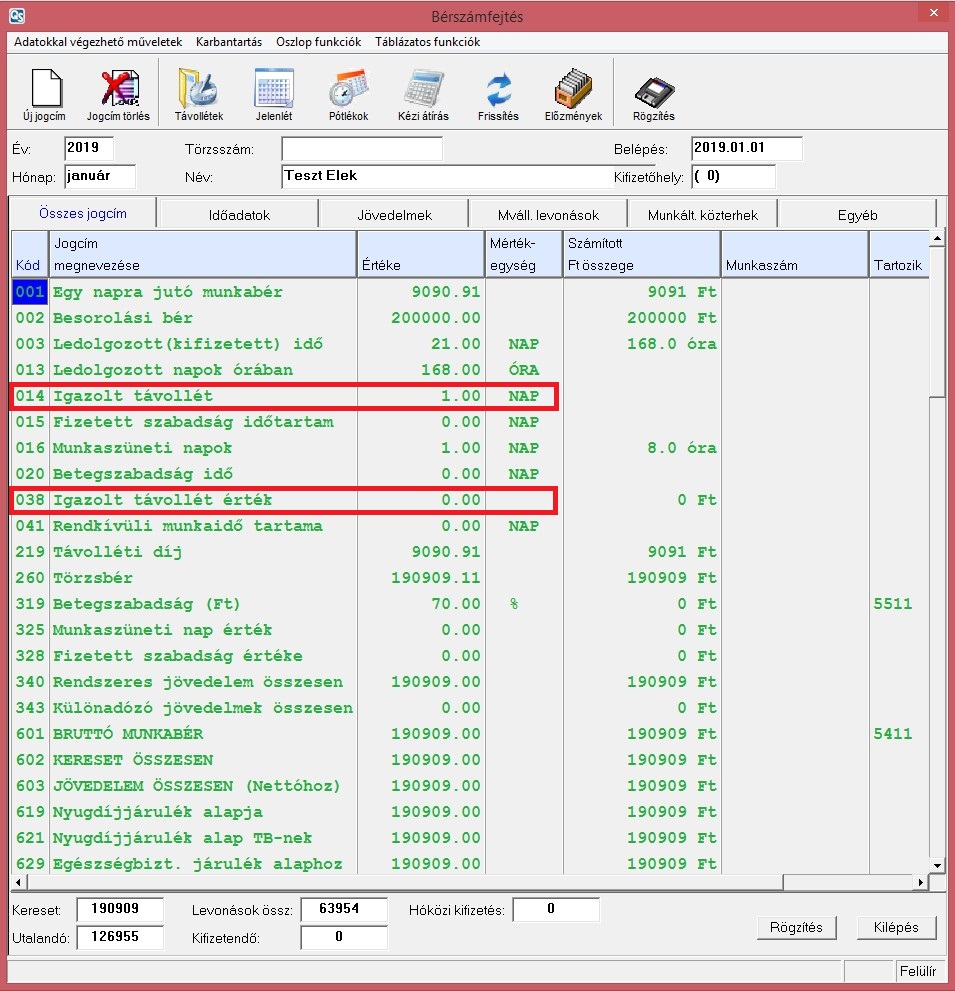Switch to the Munkált. közterhek tab
Viewport: 955px width, 991px height.
[702, 215]
